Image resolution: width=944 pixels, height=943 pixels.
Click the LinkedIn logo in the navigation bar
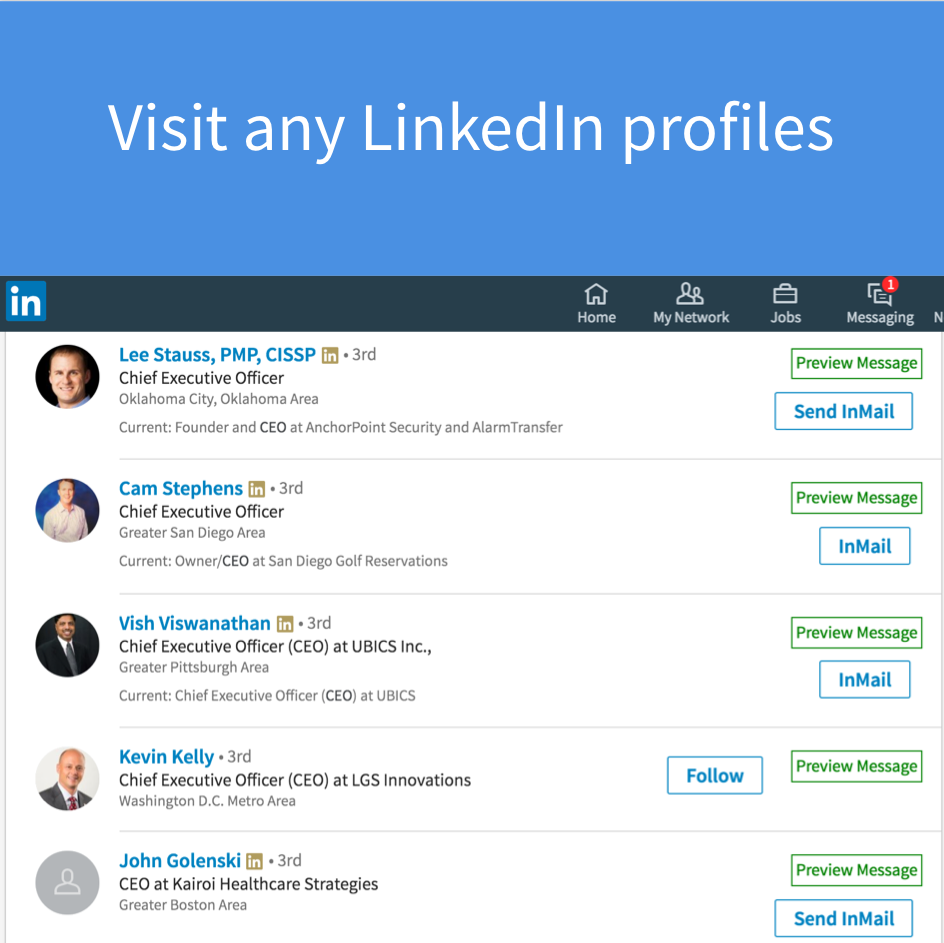tap(25, 301)
